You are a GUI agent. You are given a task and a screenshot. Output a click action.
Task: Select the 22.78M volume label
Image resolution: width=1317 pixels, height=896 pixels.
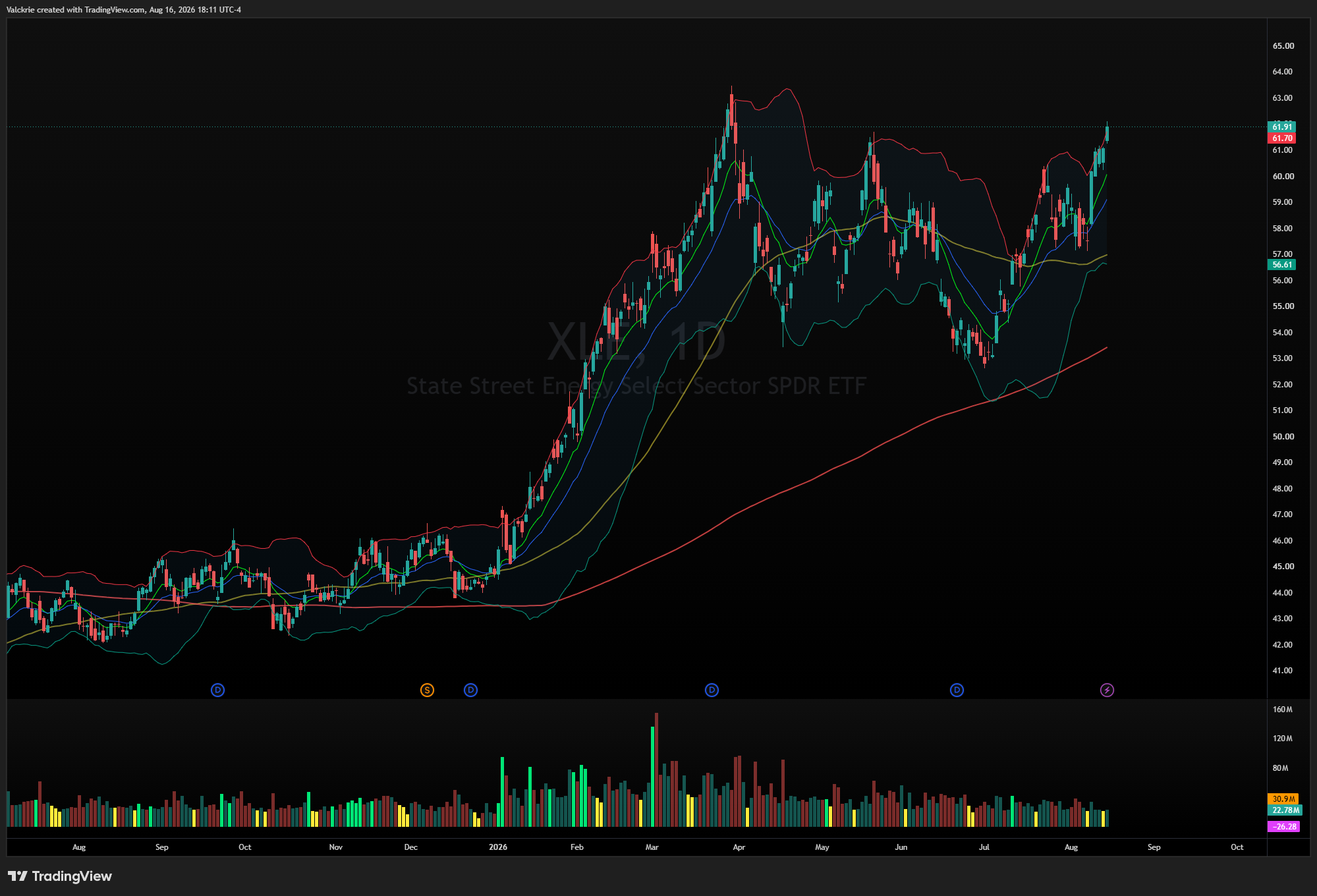click(x=1285, y=810)
